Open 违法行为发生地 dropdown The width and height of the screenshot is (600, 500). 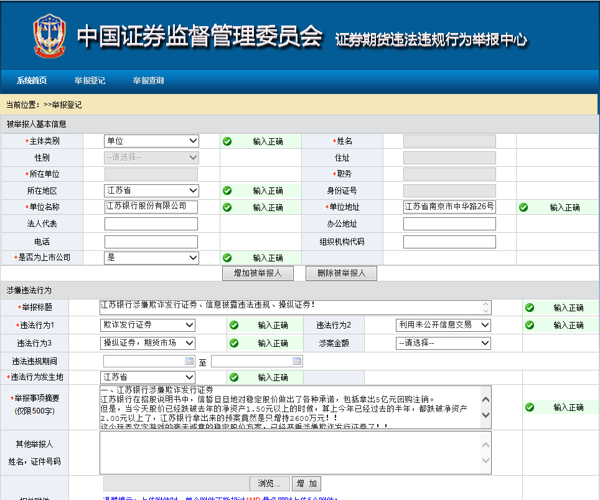pos(148,378)
